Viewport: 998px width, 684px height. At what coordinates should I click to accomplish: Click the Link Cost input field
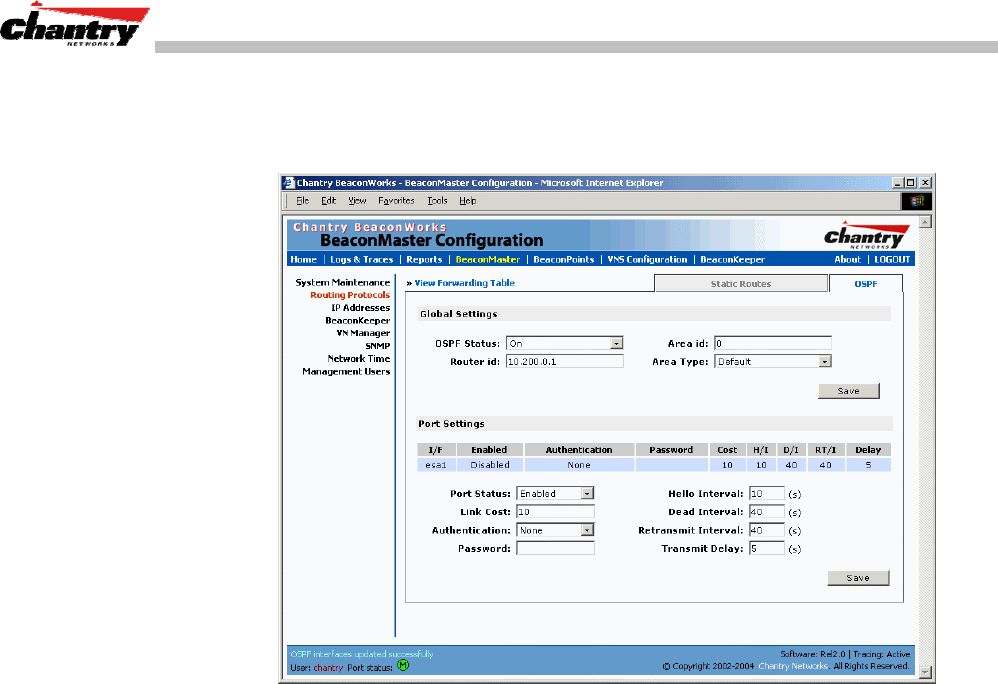[555, 512]
